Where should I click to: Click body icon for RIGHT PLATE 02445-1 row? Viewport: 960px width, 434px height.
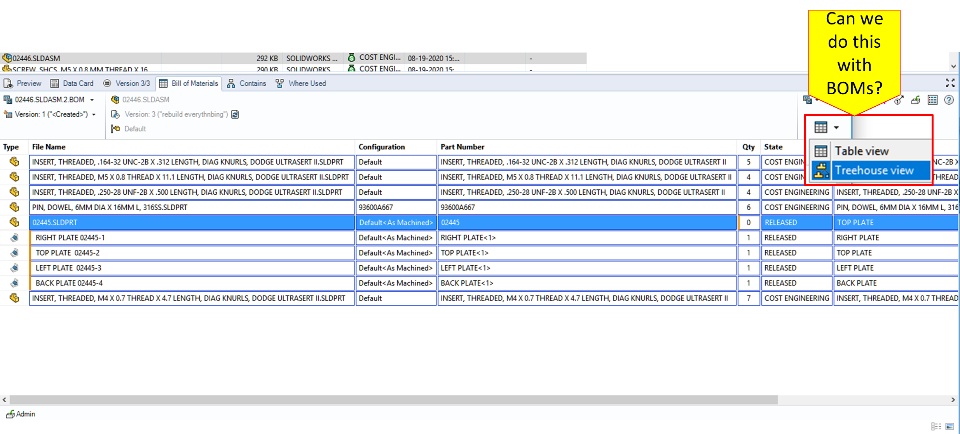(14, 238)
